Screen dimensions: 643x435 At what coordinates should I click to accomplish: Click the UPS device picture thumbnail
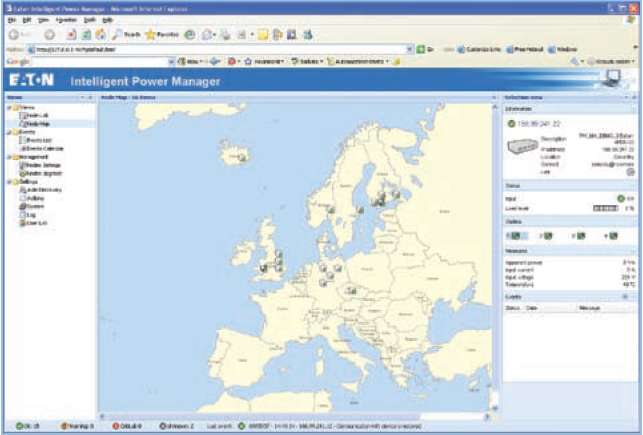pyautogui.click(x=522, y=146)
